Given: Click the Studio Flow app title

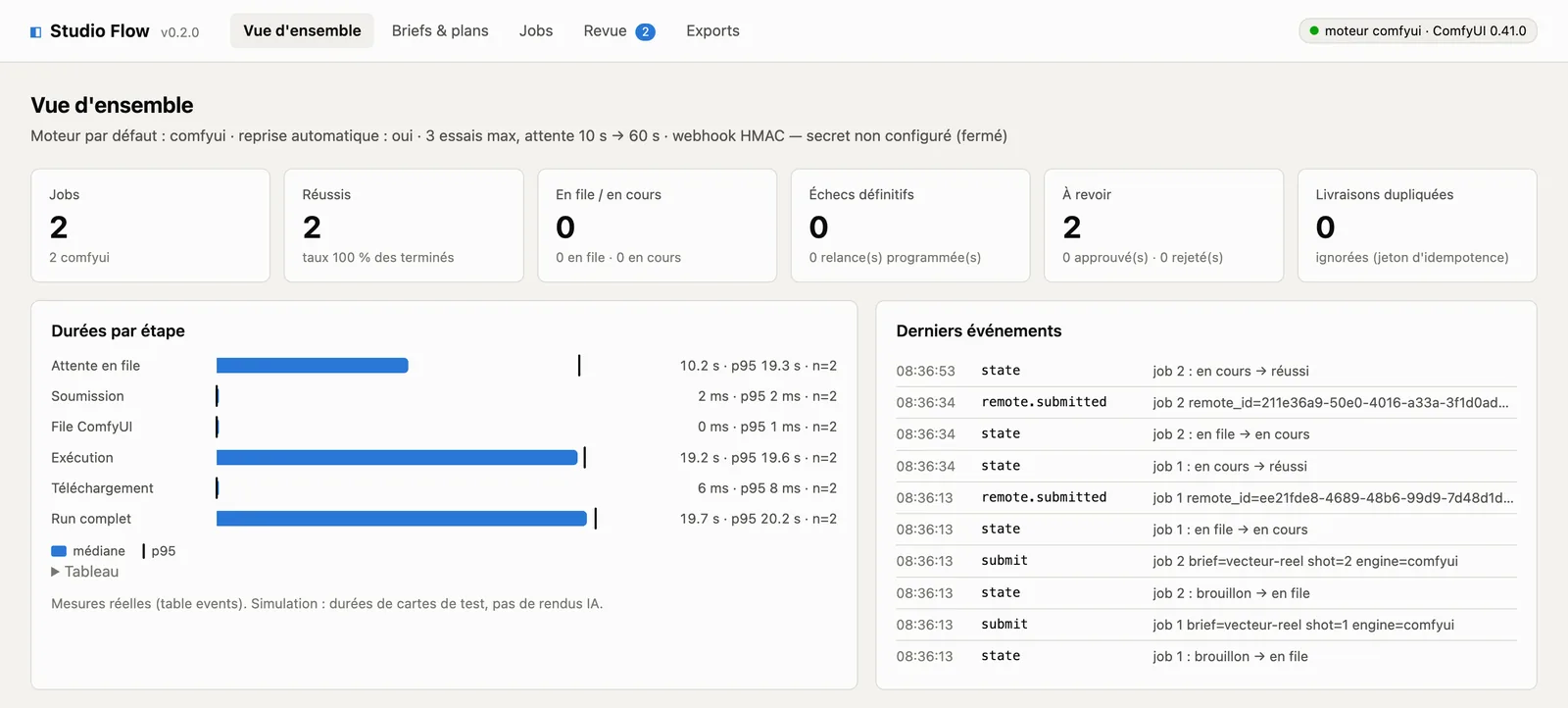Looking at the screenshot, I should click(x=100, y=31).
